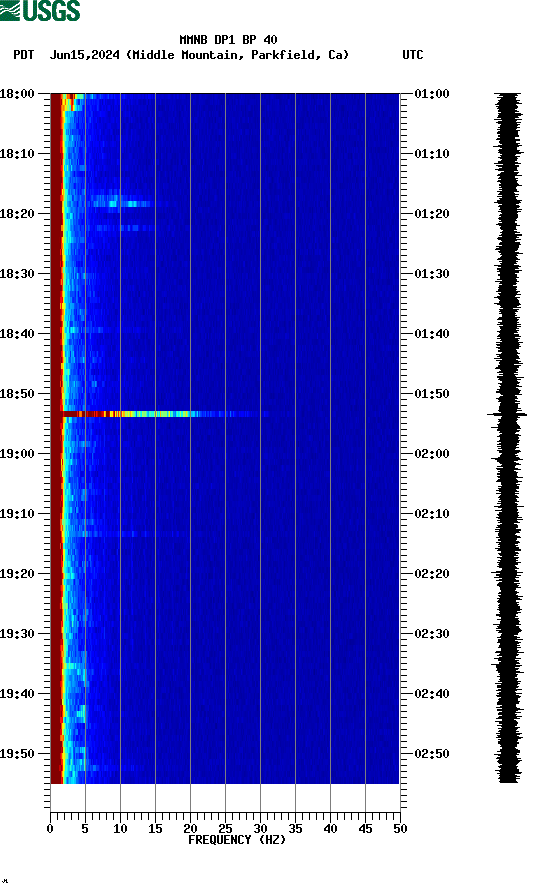The width and height of the screenshot is (552, 892).
Task: Click the '5' frequency axis tick
Action: (x=85, y=828)
